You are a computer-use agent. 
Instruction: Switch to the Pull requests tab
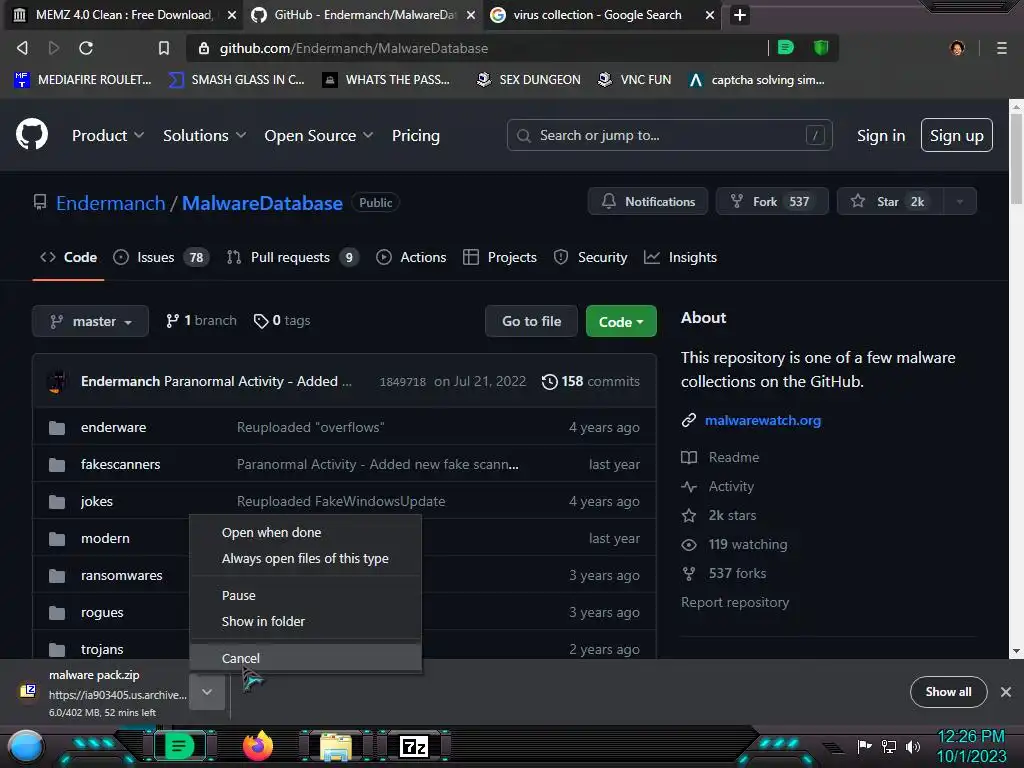click(293, 257)
